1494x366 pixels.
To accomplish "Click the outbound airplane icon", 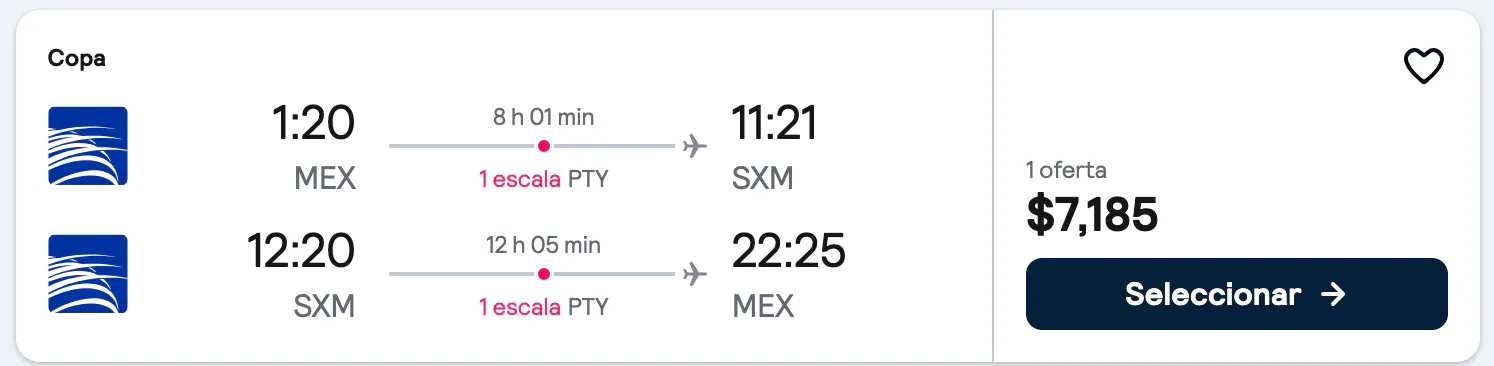I will (x=695, y=146).
